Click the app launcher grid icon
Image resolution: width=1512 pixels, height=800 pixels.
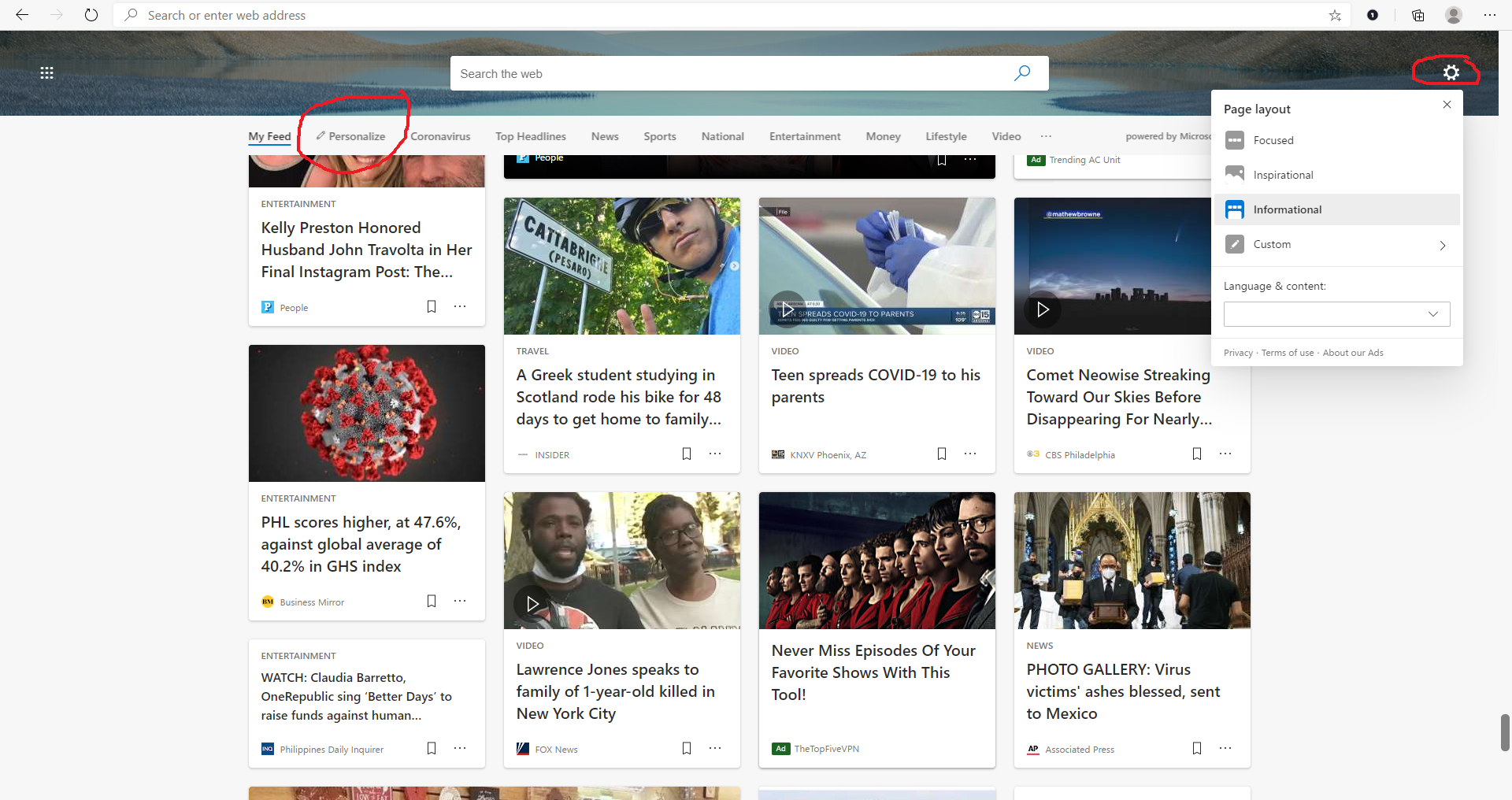coord(47,72)
